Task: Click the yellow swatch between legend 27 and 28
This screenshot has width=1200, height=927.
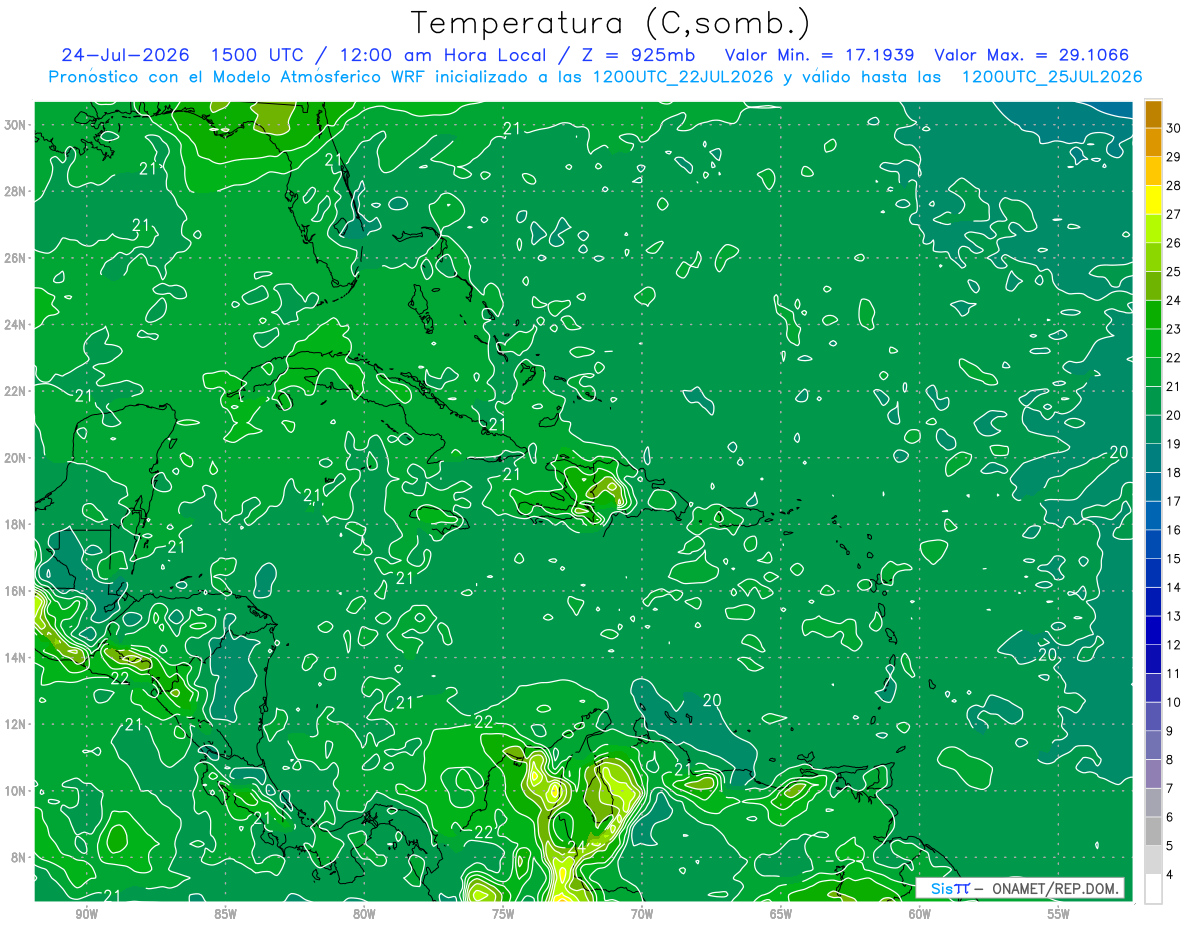Action: click(x=1153, y=200)
